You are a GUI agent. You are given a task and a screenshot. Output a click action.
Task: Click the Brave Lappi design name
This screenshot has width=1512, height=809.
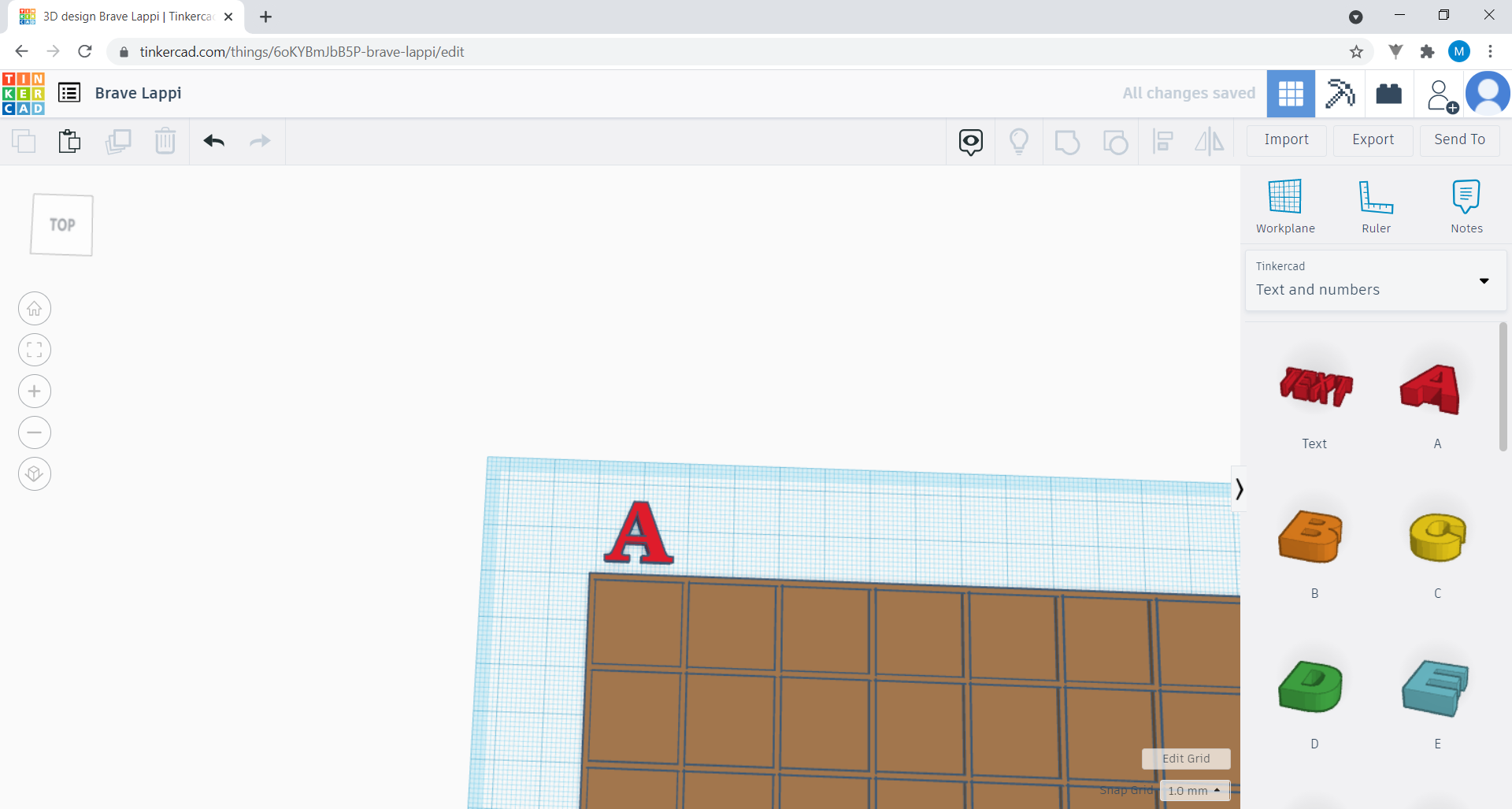click(139, 93)
